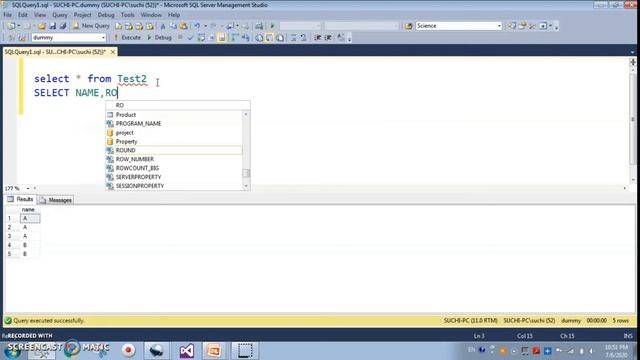Click the Paste clipboard icon
The image size is (640, 360).
click(x=184, y=26)
